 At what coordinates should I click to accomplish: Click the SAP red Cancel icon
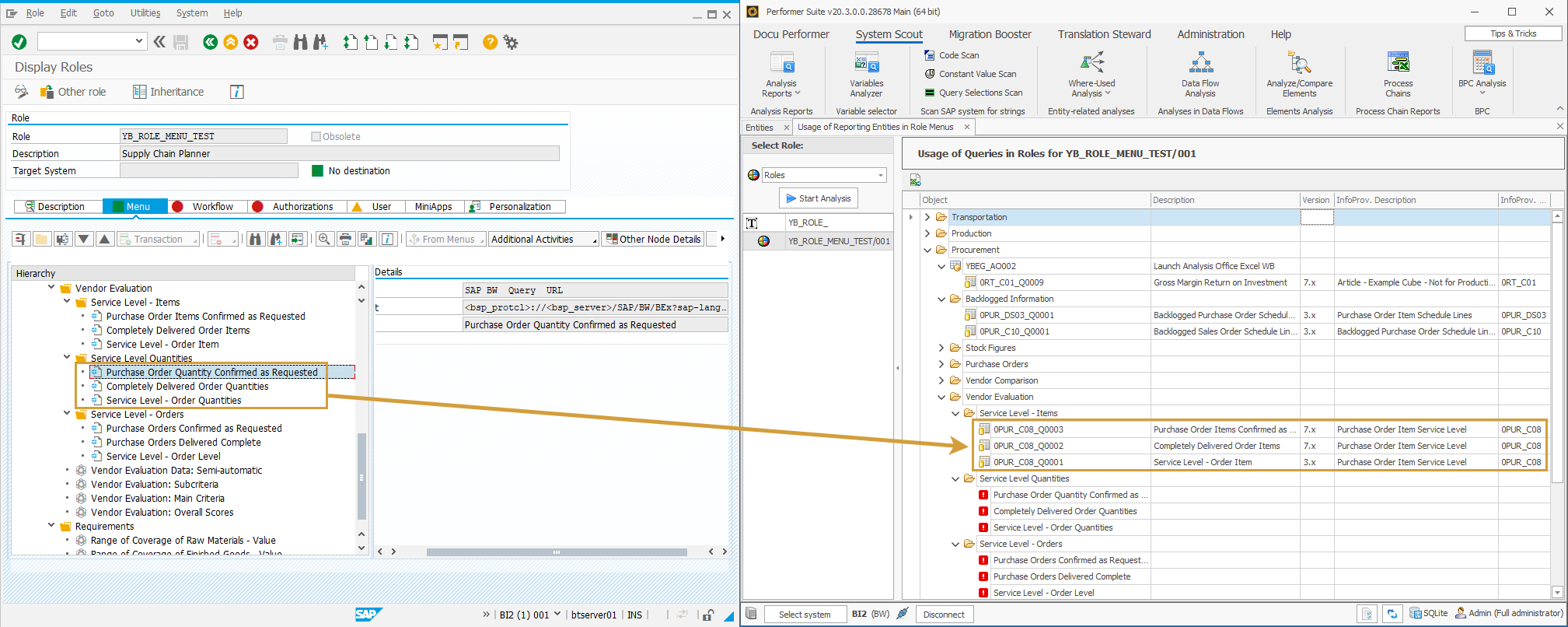[251, 42]
